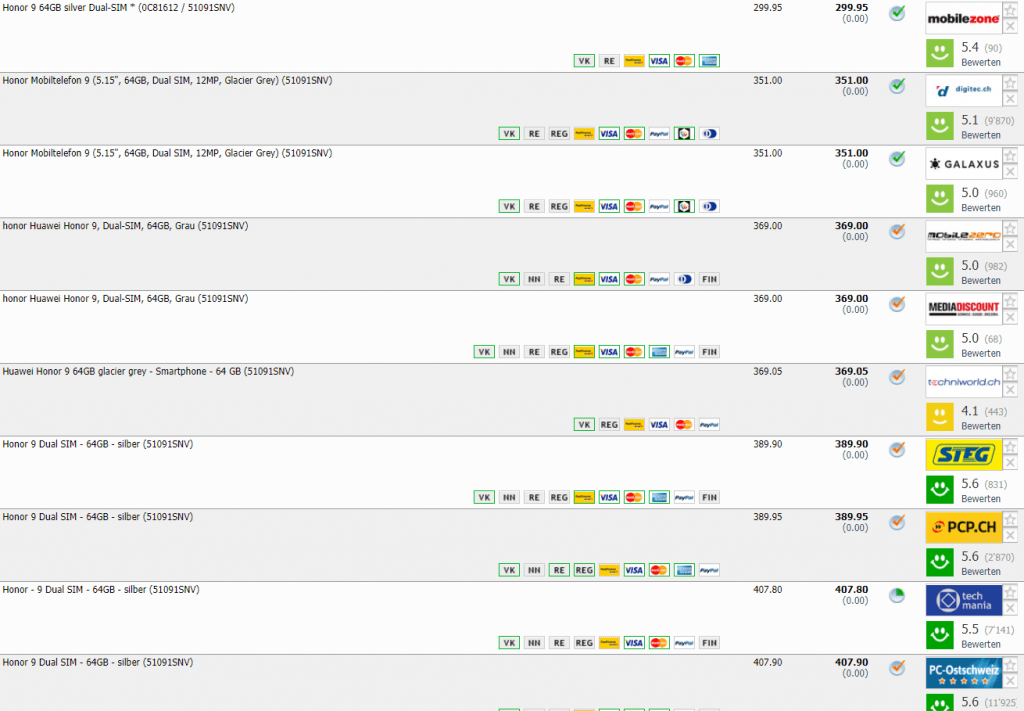Click the X icon next to mobilezone logo
This screenshot has width=1024, height=711.
click(1010, 26)
